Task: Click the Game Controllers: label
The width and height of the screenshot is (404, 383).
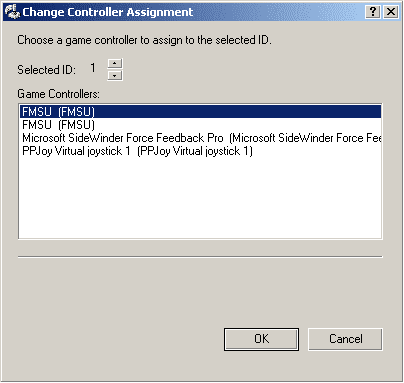Action: [58, 94]
